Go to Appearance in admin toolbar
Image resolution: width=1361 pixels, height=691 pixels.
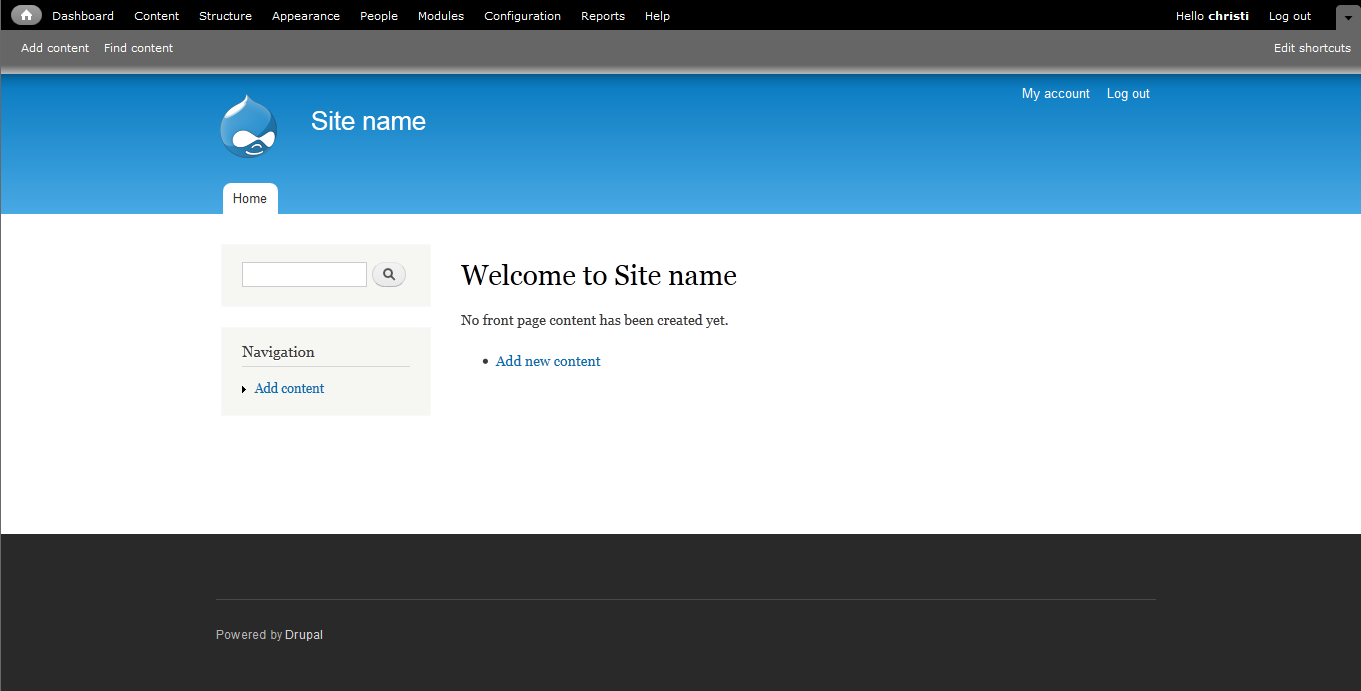point(306,16)
